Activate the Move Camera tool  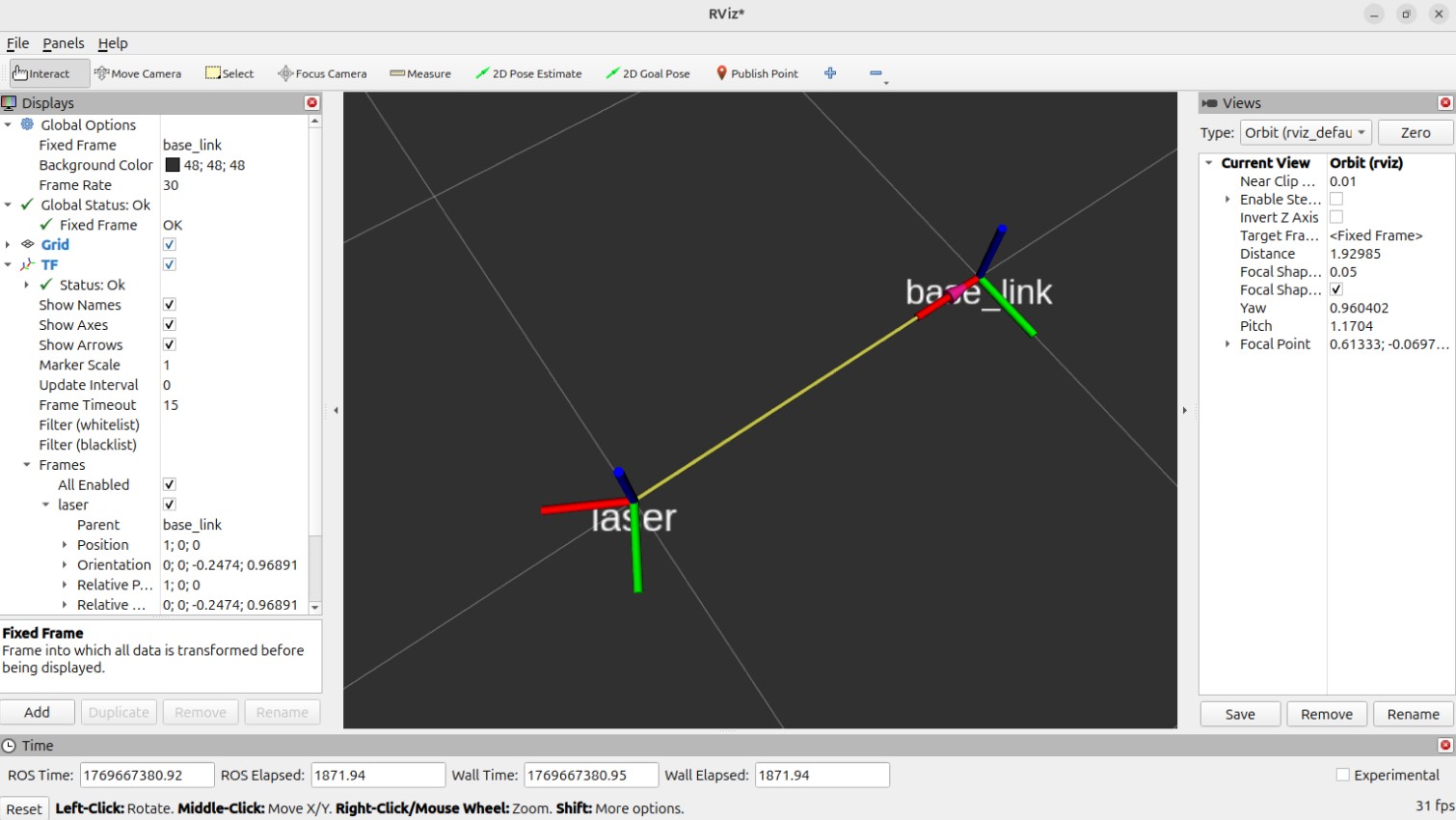point(138,72)
